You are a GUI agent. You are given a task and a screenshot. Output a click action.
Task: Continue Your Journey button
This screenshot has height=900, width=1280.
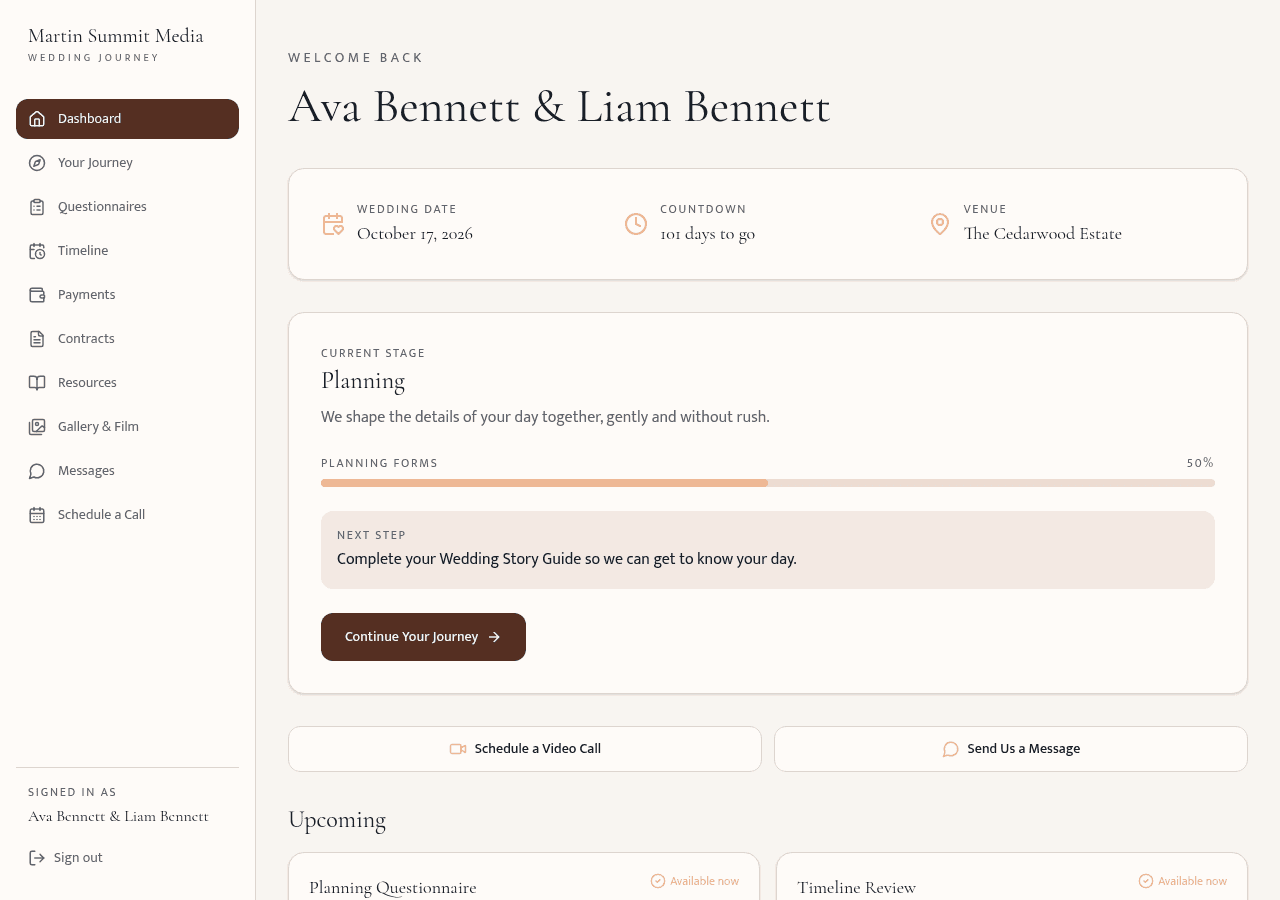point(423,637)
